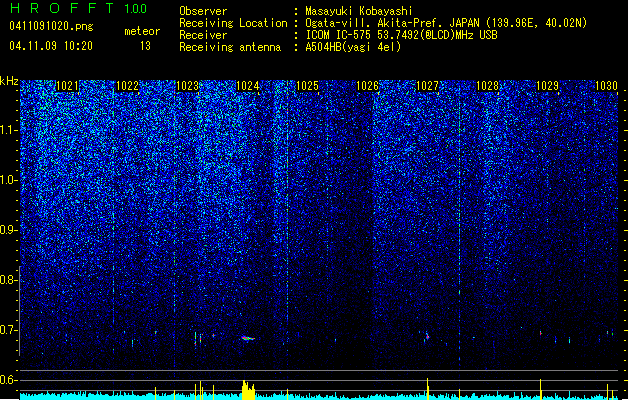Click the Observer name Masayuki Kobayashi
The height and width of the screenshot is (400, 629).
358,11
